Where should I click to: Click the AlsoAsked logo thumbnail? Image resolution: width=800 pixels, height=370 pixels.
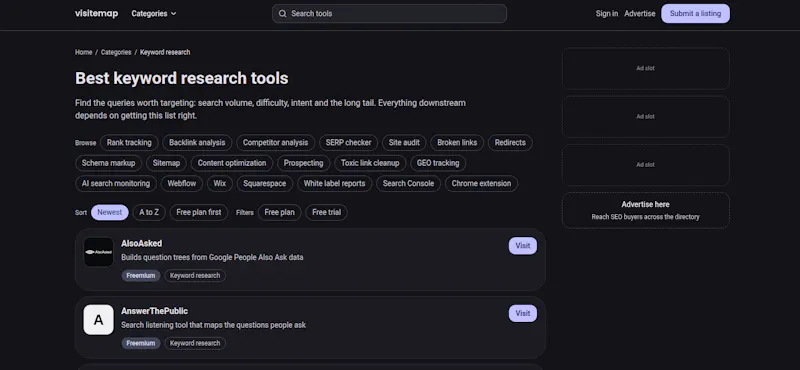coord(98,252)
